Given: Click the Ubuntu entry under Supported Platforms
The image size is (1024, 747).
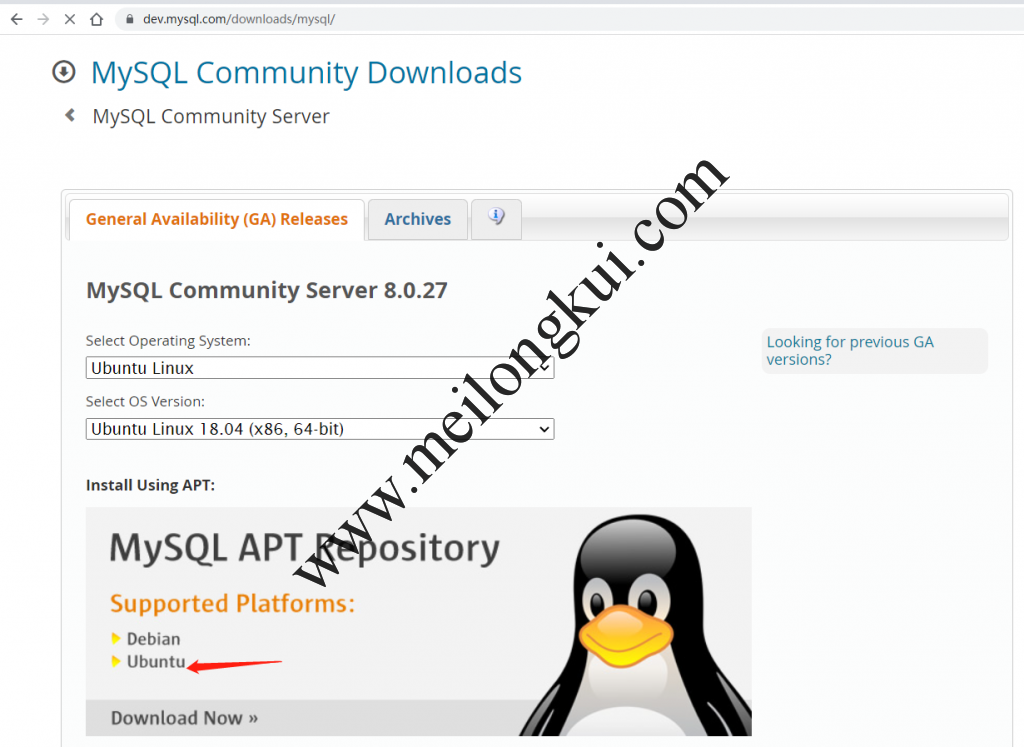Looking at the screenshot, I should tap(157, 662).
